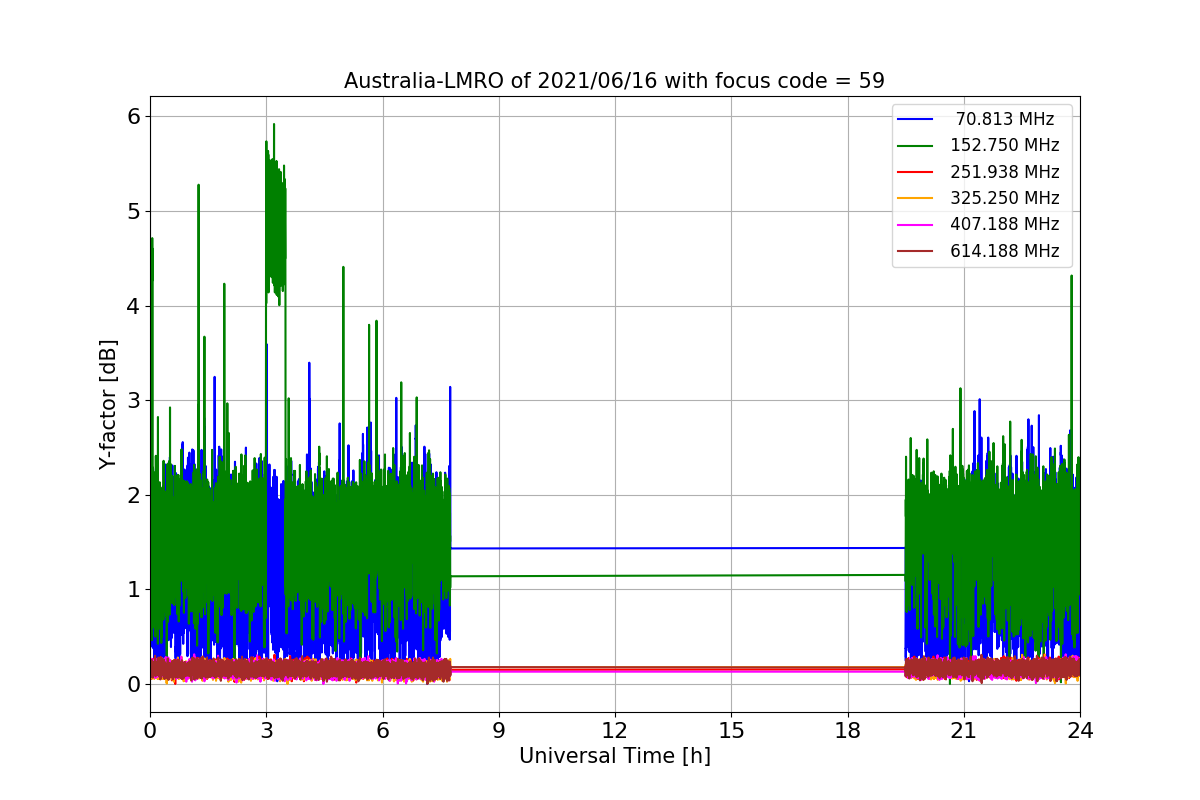Click x-axis tick label 0
This screenshot has height=800, width=1200.
click(x=150, y=731)
